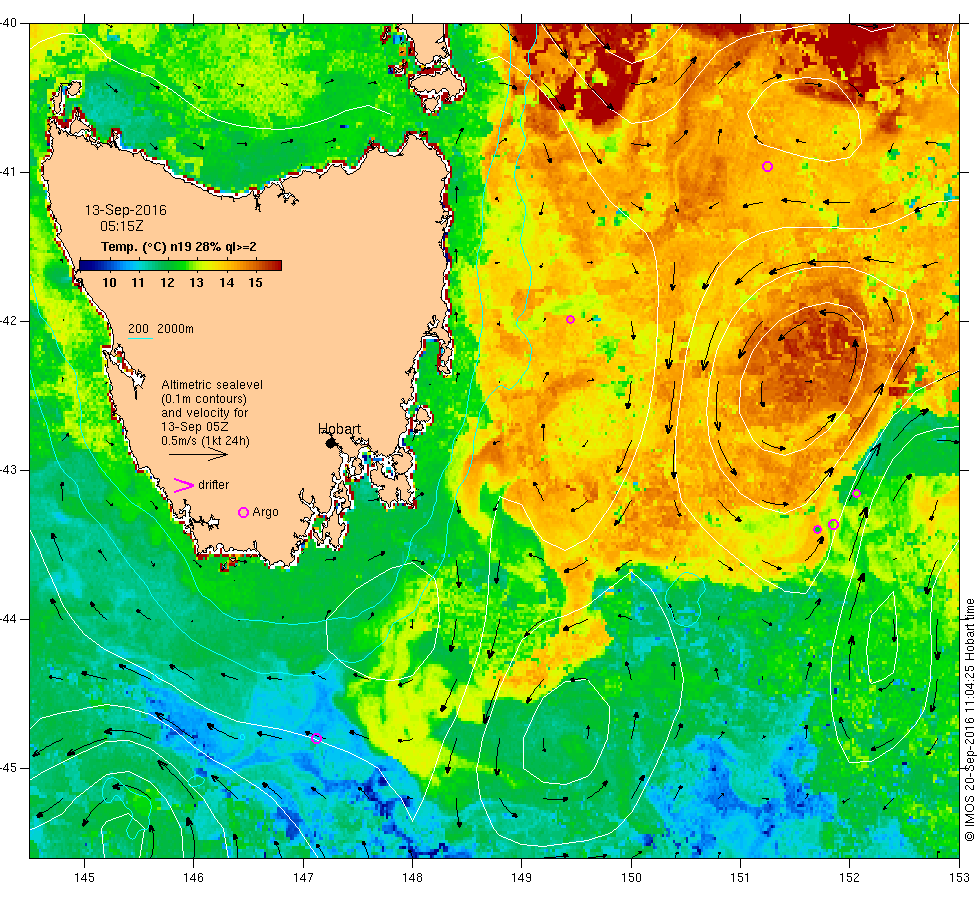Click the Argo circle just past 152°E longitude
Viewport: 980px width, 900px height.
click(x=856, y=494)
